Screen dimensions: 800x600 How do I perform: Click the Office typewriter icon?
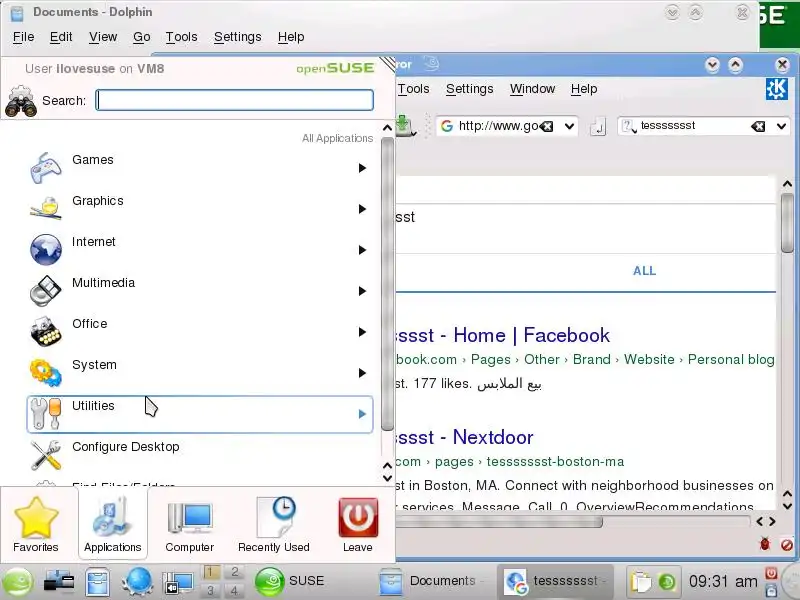click(x=46, y=332)
